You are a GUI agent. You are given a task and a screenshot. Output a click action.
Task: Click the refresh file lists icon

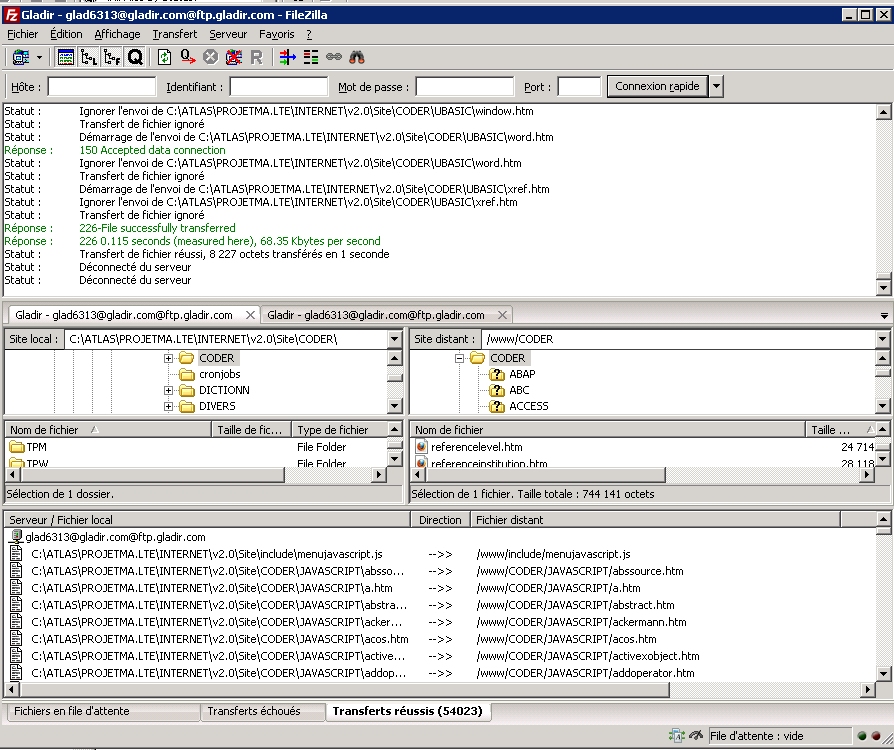[164, 58]
